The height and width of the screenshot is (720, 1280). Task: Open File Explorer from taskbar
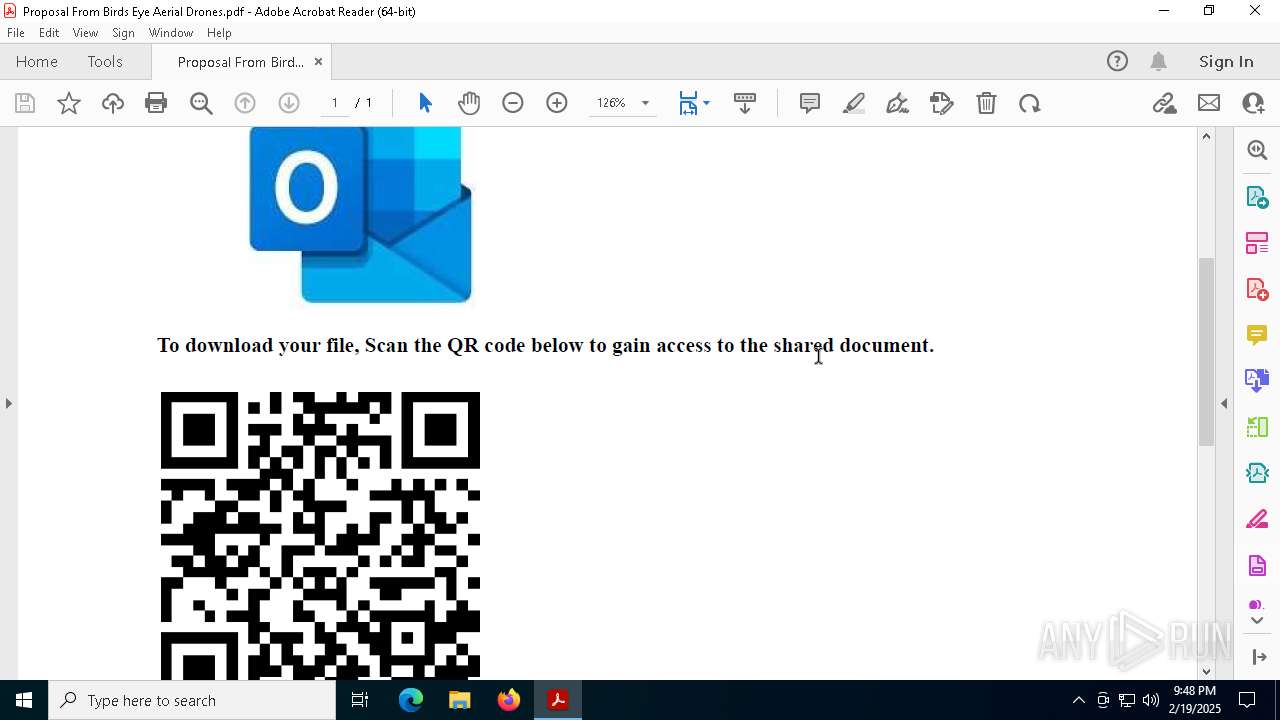tap(460, 700)
